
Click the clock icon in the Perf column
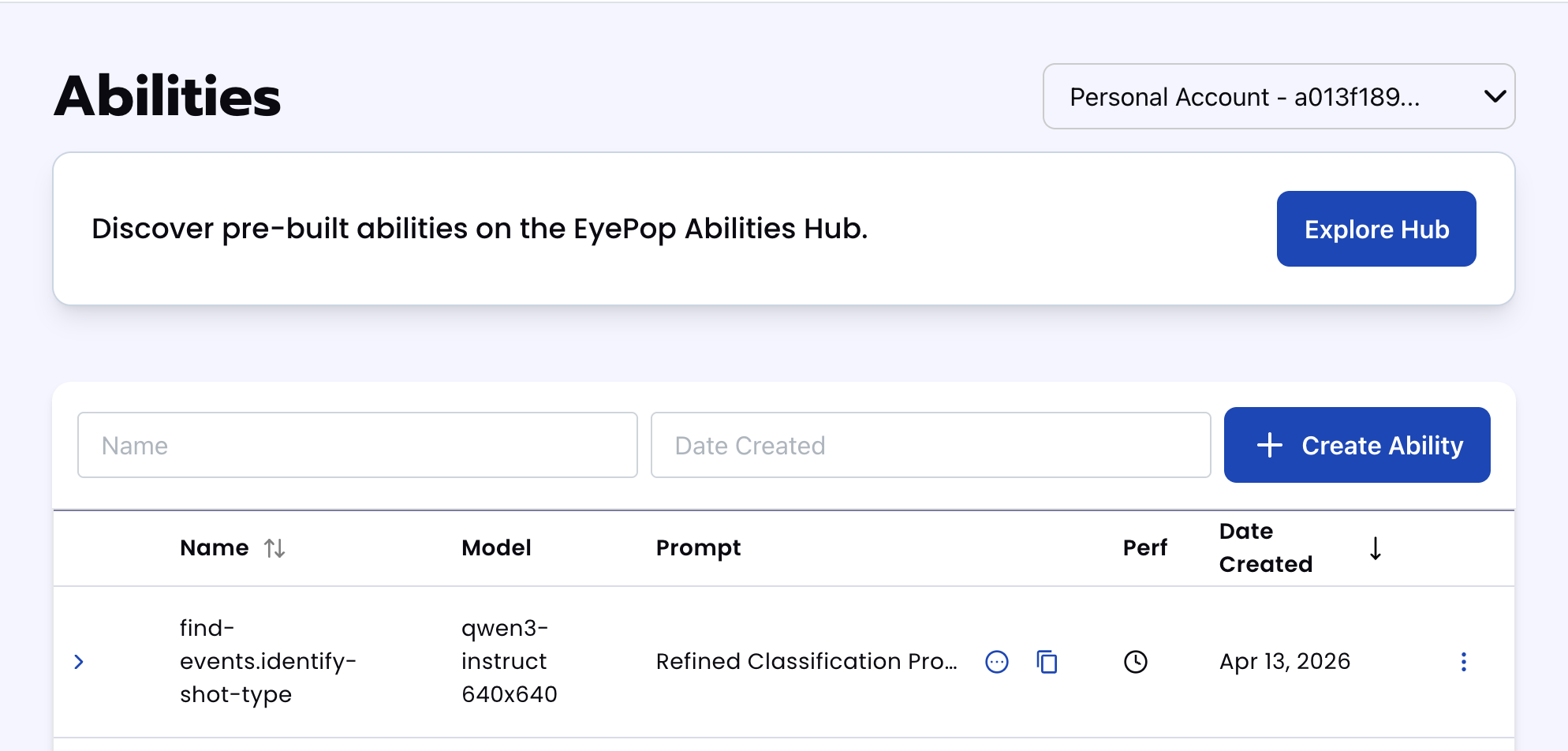click(1135, 662)
